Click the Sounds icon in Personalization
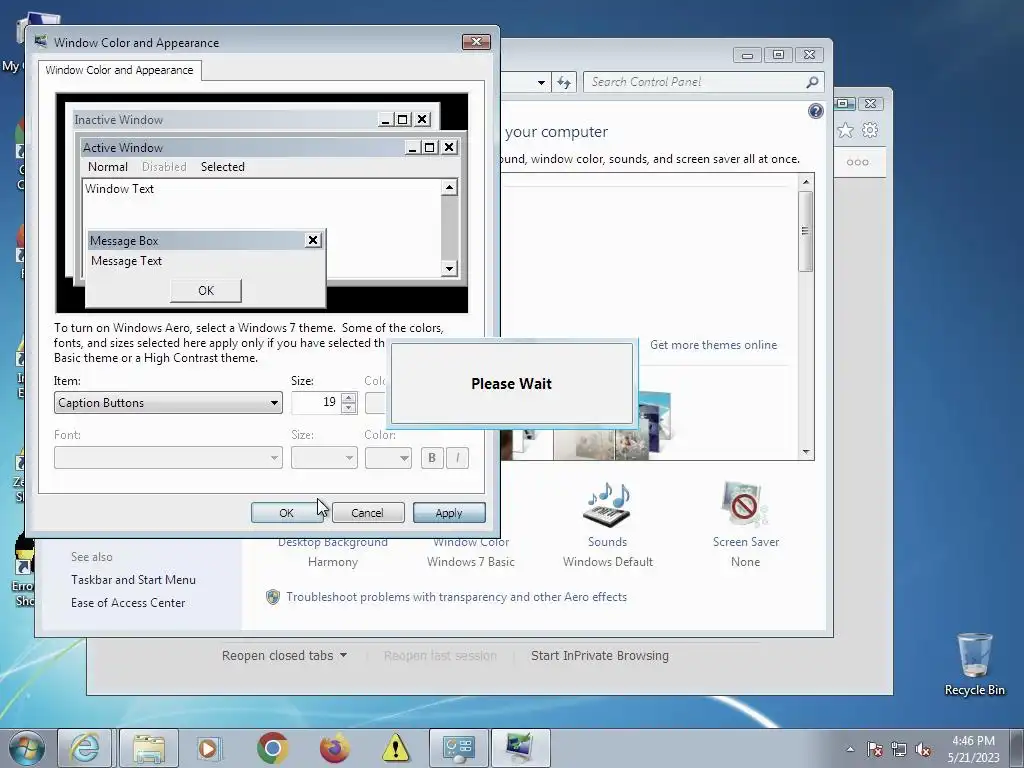 pyautogui.click(x=607, y=504)
